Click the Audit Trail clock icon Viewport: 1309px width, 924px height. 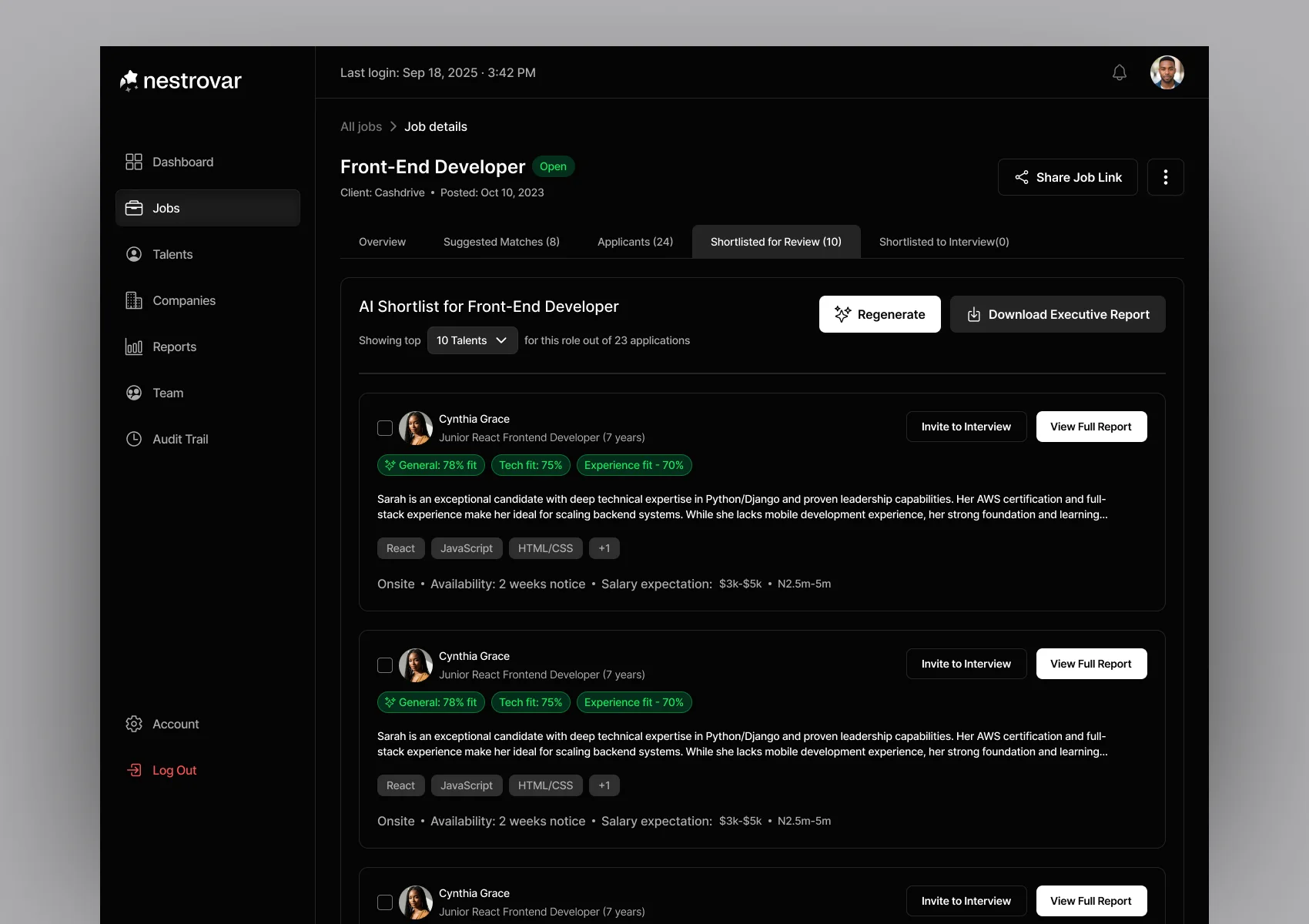pos(134,439)
